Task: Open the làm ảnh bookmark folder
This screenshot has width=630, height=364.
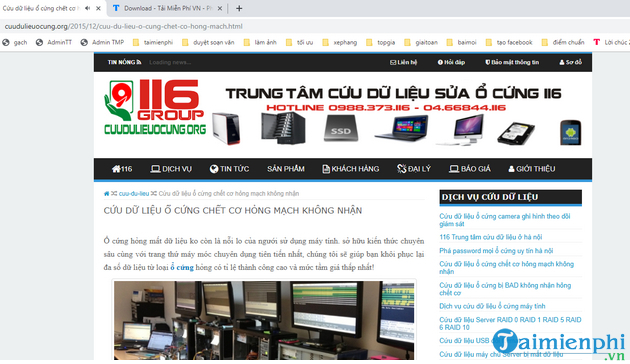Action: (x=260, y=42)
